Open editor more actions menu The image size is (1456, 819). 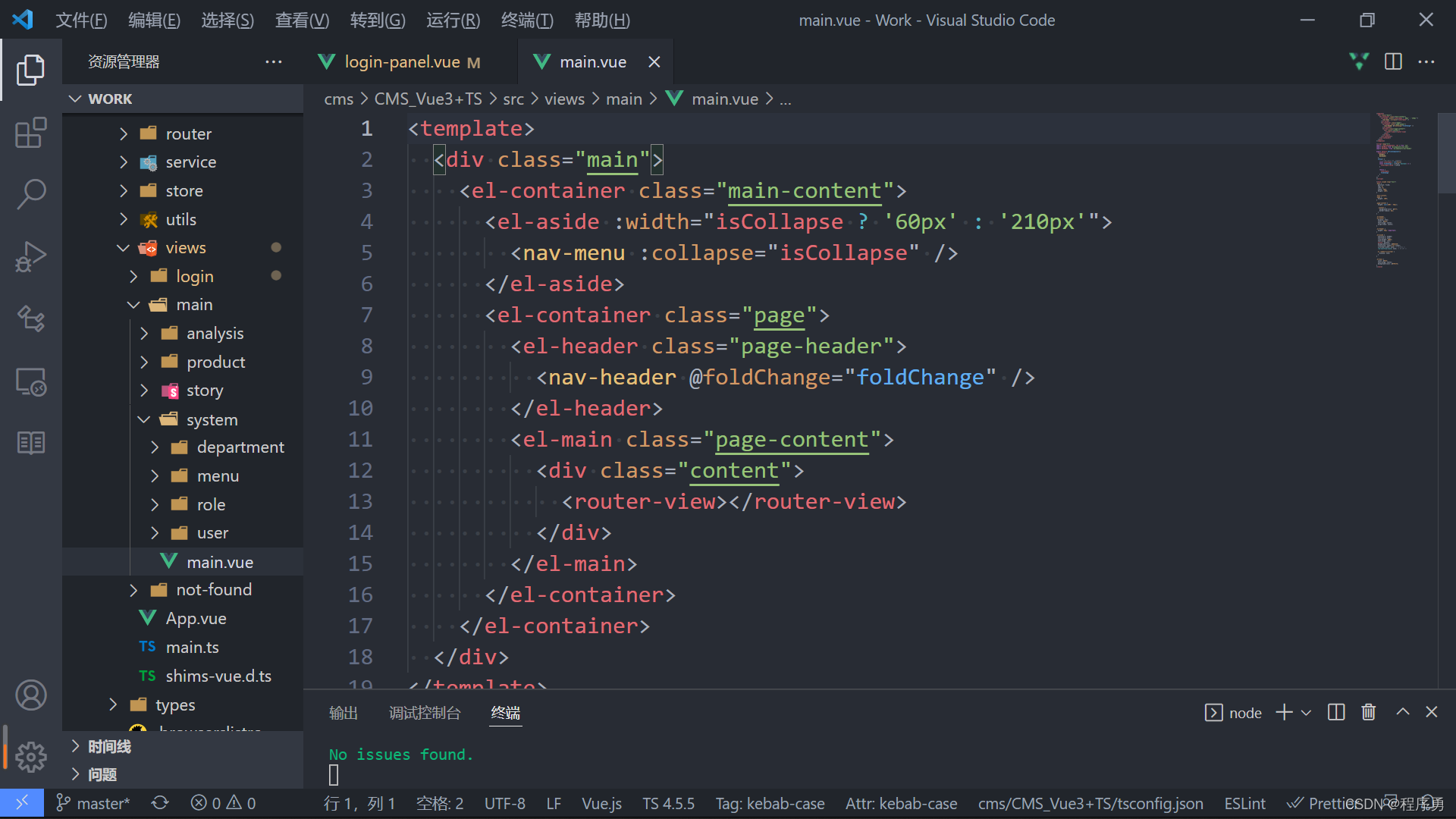(x=1426, y=61)
